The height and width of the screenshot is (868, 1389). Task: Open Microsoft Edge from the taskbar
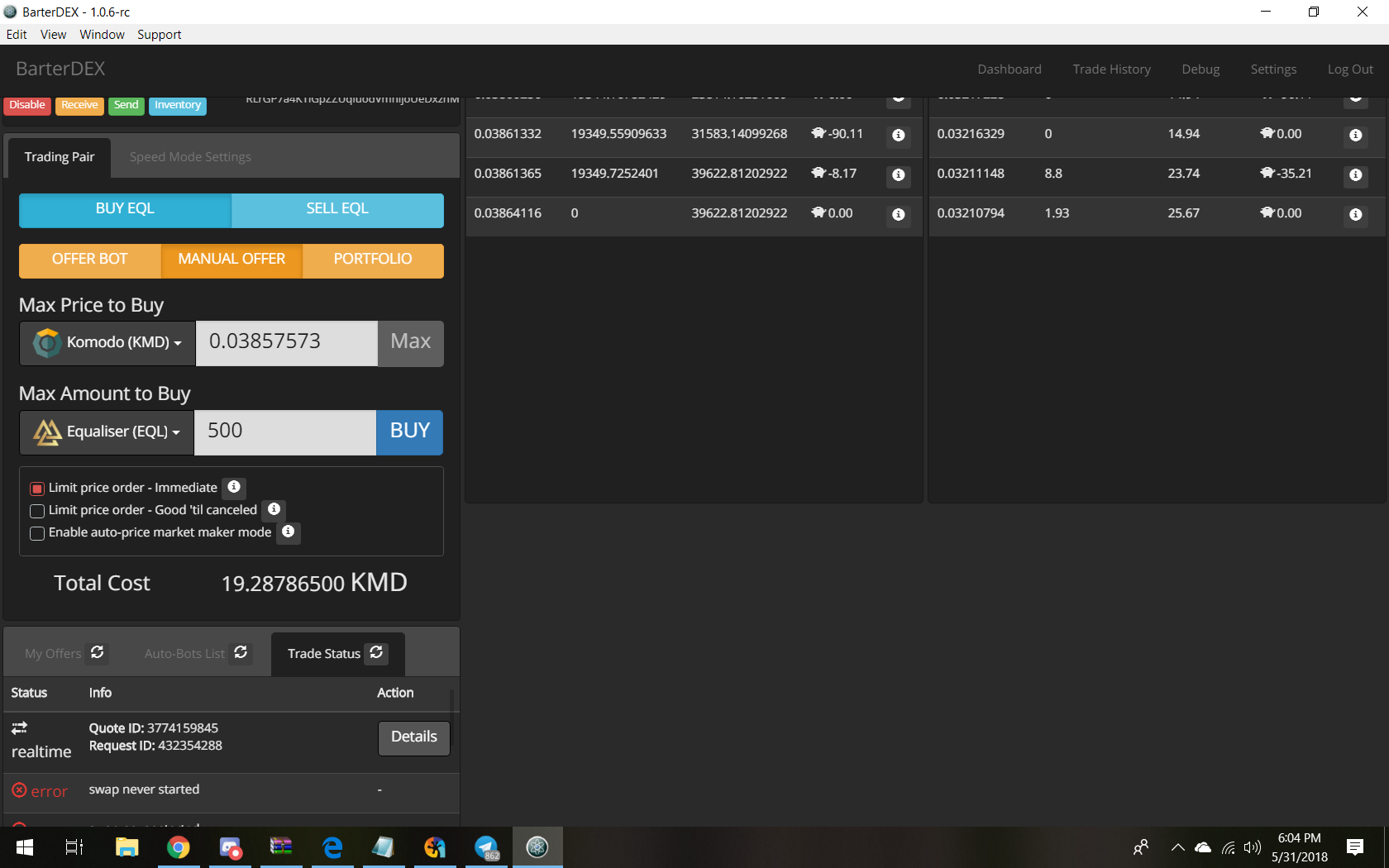coord(332,847)
